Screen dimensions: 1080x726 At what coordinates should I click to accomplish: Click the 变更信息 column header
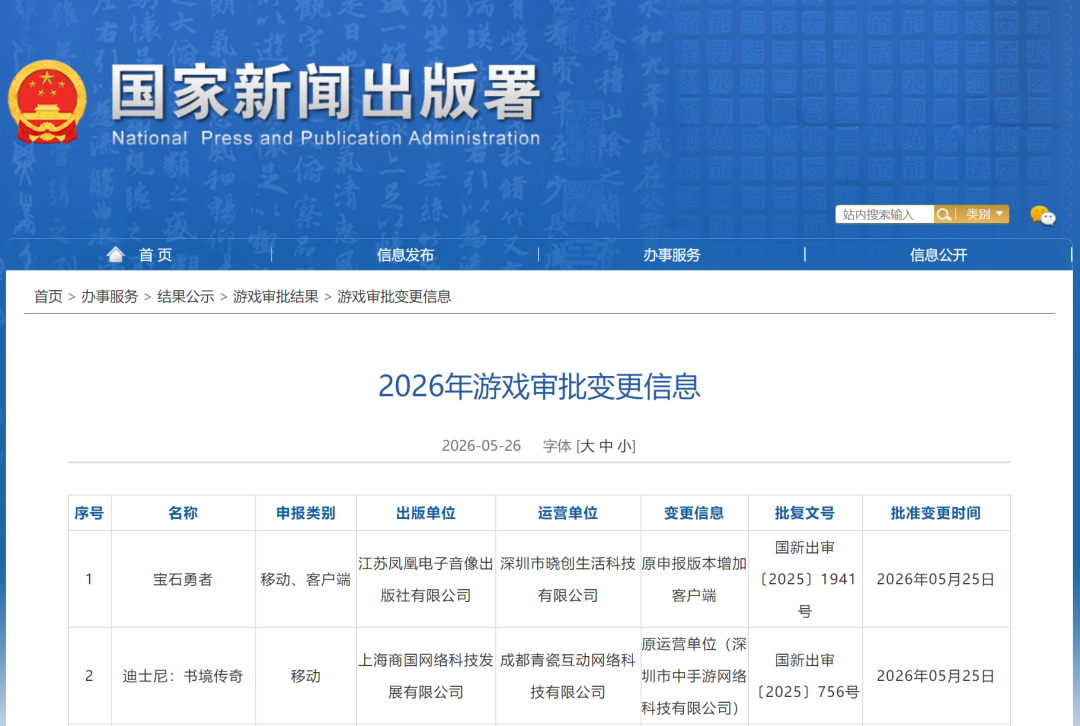coord(694,513)
